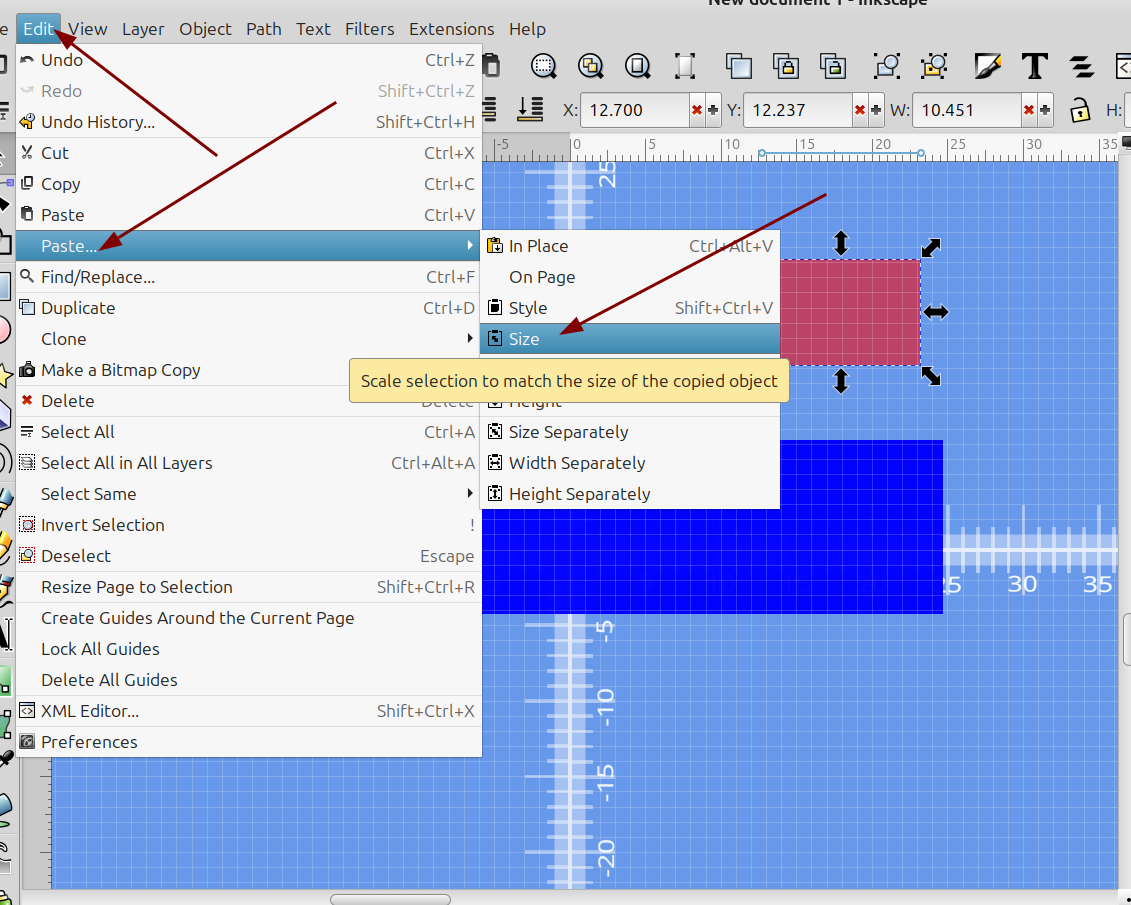Select the Star tool in toolbox
1131x905 pixels.
point(5,375)
